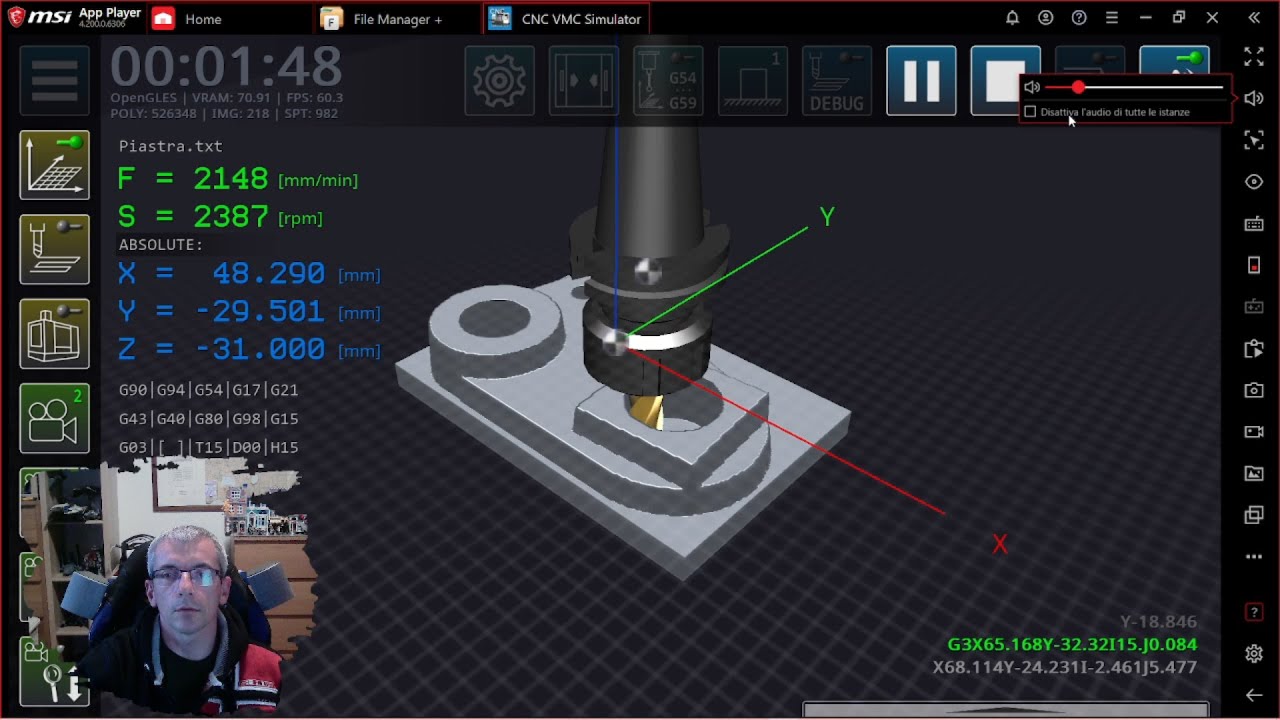
Task: Click the elapsed time 00:01:48
Action: [226, 67]
